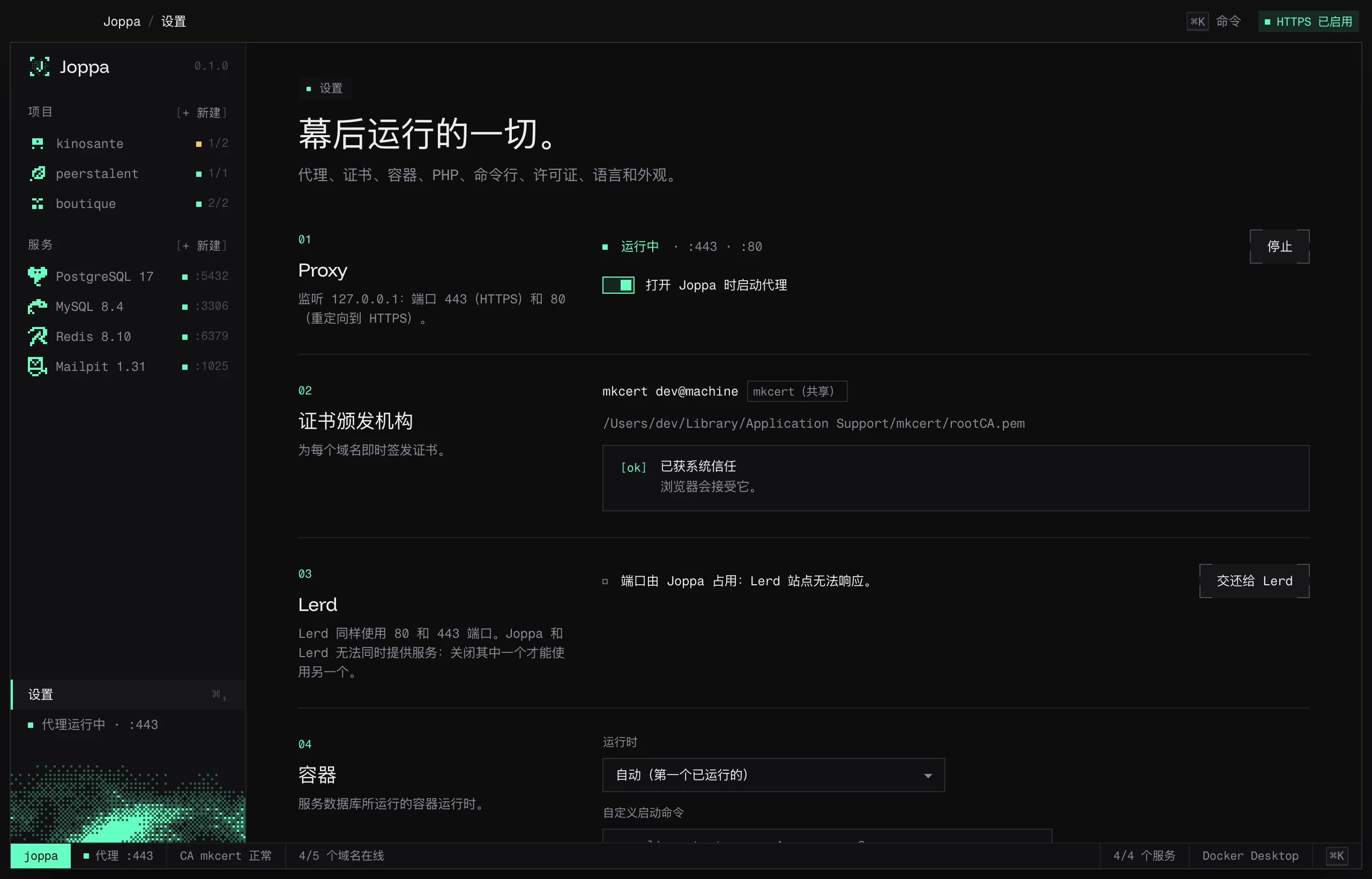1372x879 pixels.
Task: Toggle start proxy when Joppa opens
Action: (618, 285)
